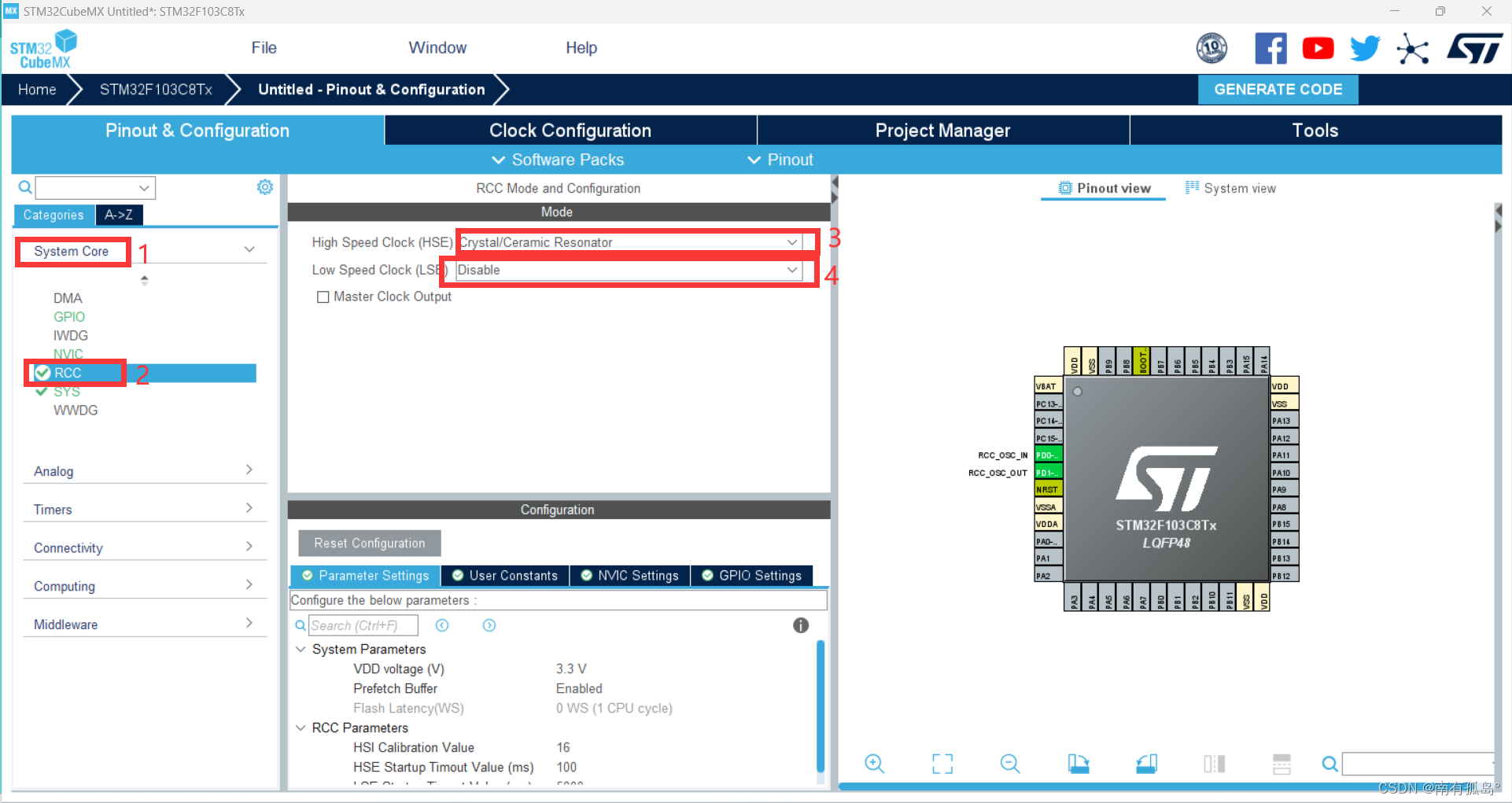1512x803 pixels.
Task: Click the PD1 RCC_OSC_OUT green pin
Action: (1048, 473)
